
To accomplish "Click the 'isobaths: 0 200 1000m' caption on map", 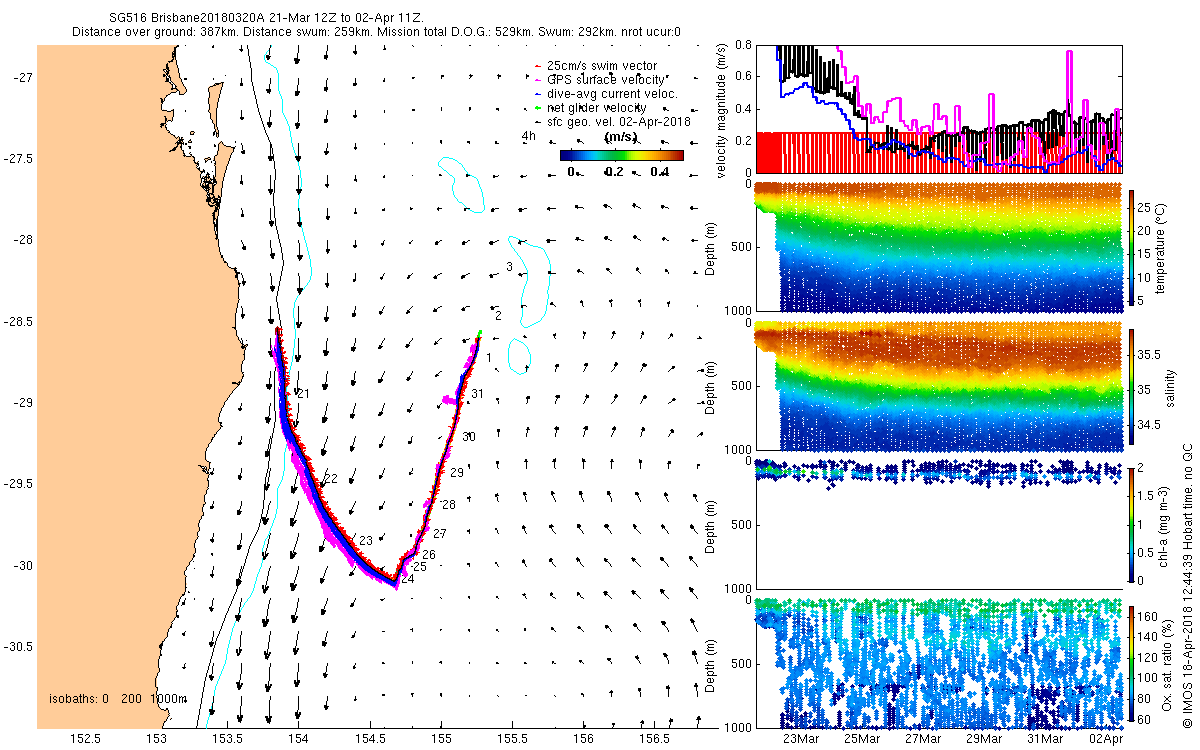I will click(118, 697).
